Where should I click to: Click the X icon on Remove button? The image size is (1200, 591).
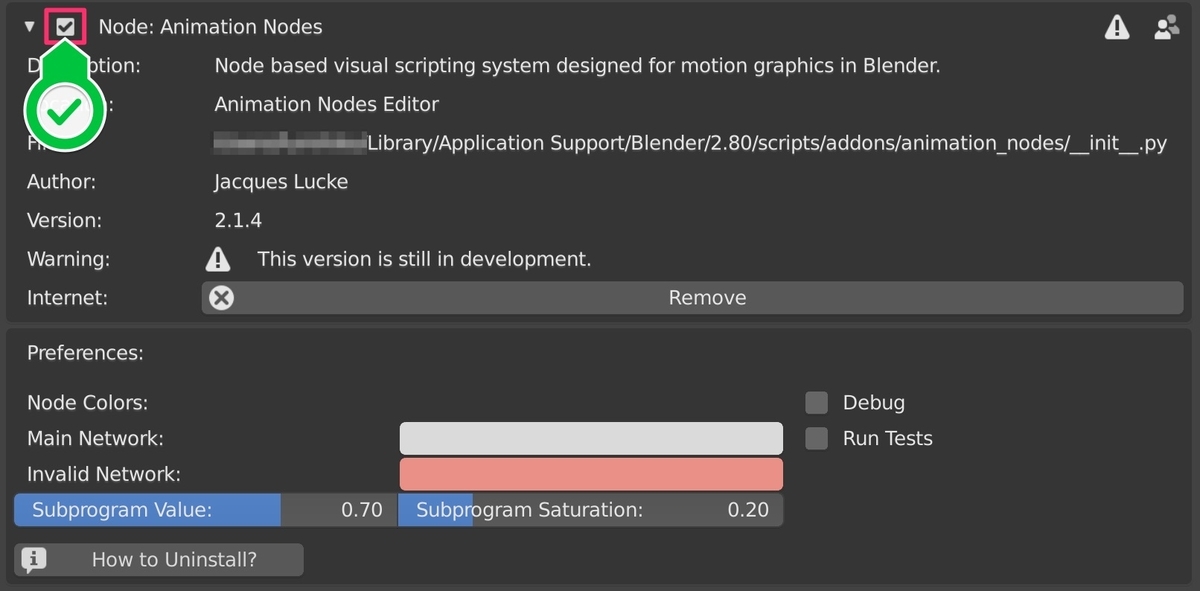[x=222, y=298]
